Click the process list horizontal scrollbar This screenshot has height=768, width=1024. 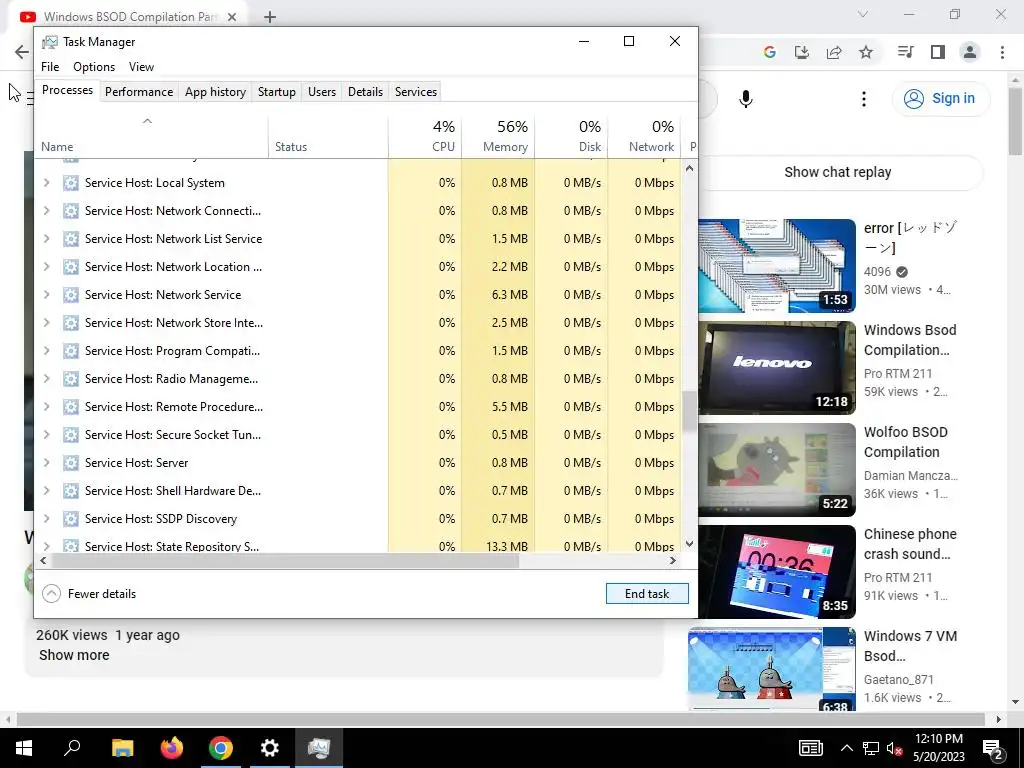coord(285,560)
